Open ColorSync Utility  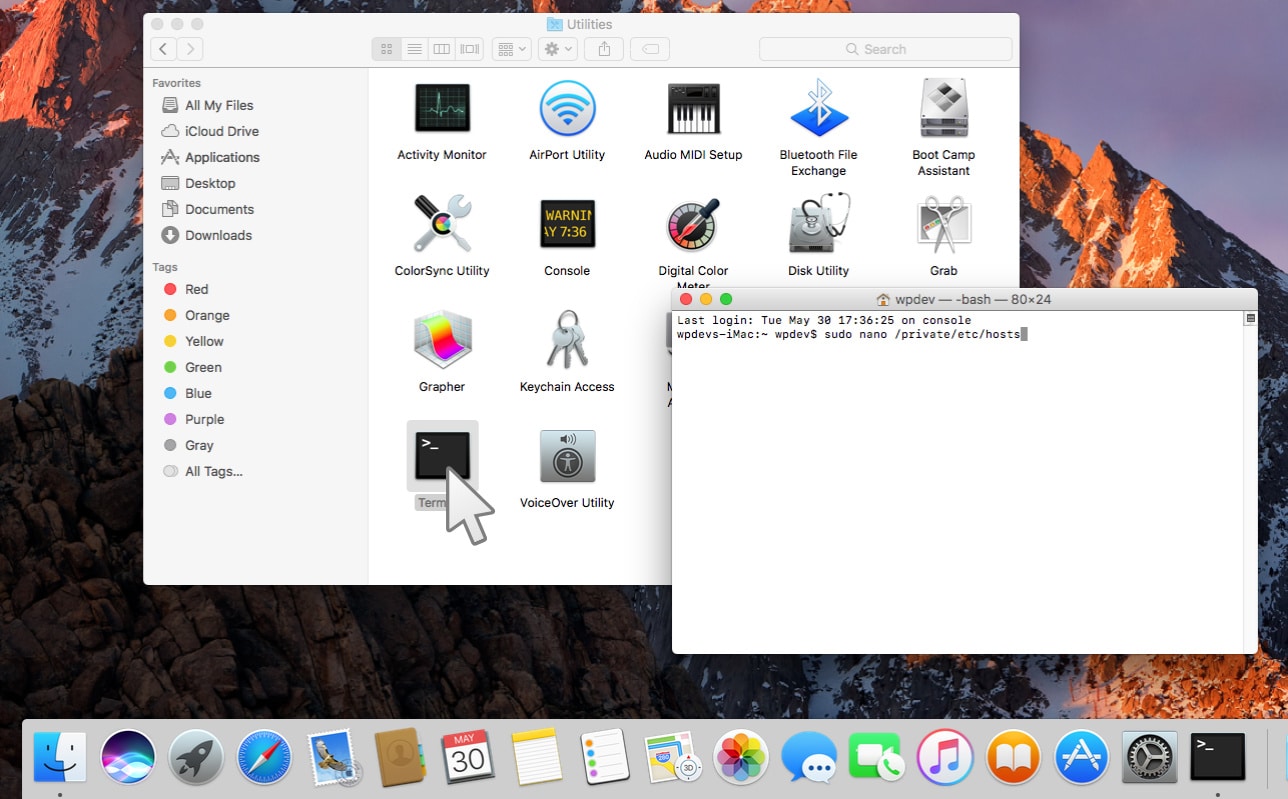point(442,224)
